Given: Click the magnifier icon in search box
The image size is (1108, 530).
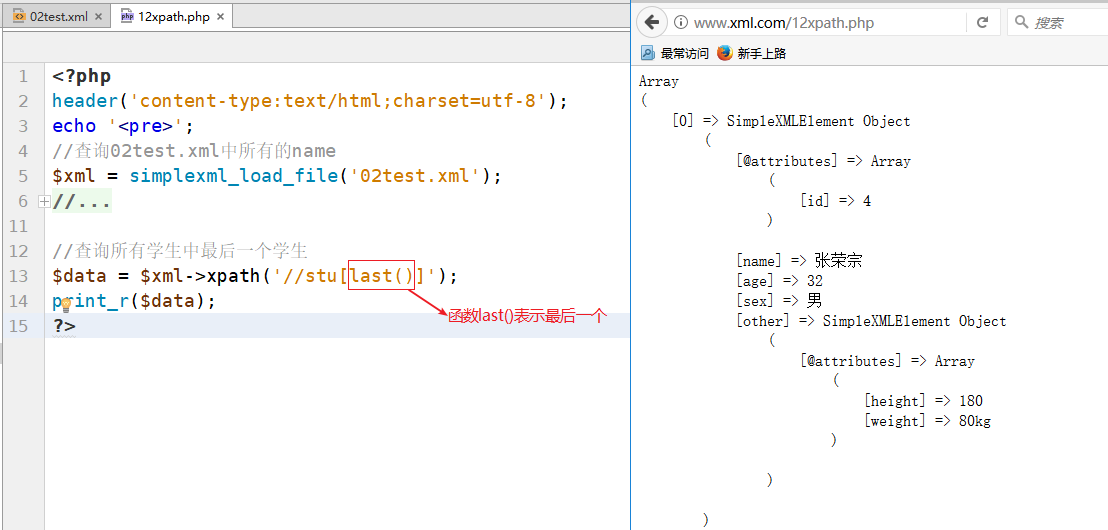Looking at the screenshot, I should (x=1021, y=22).
